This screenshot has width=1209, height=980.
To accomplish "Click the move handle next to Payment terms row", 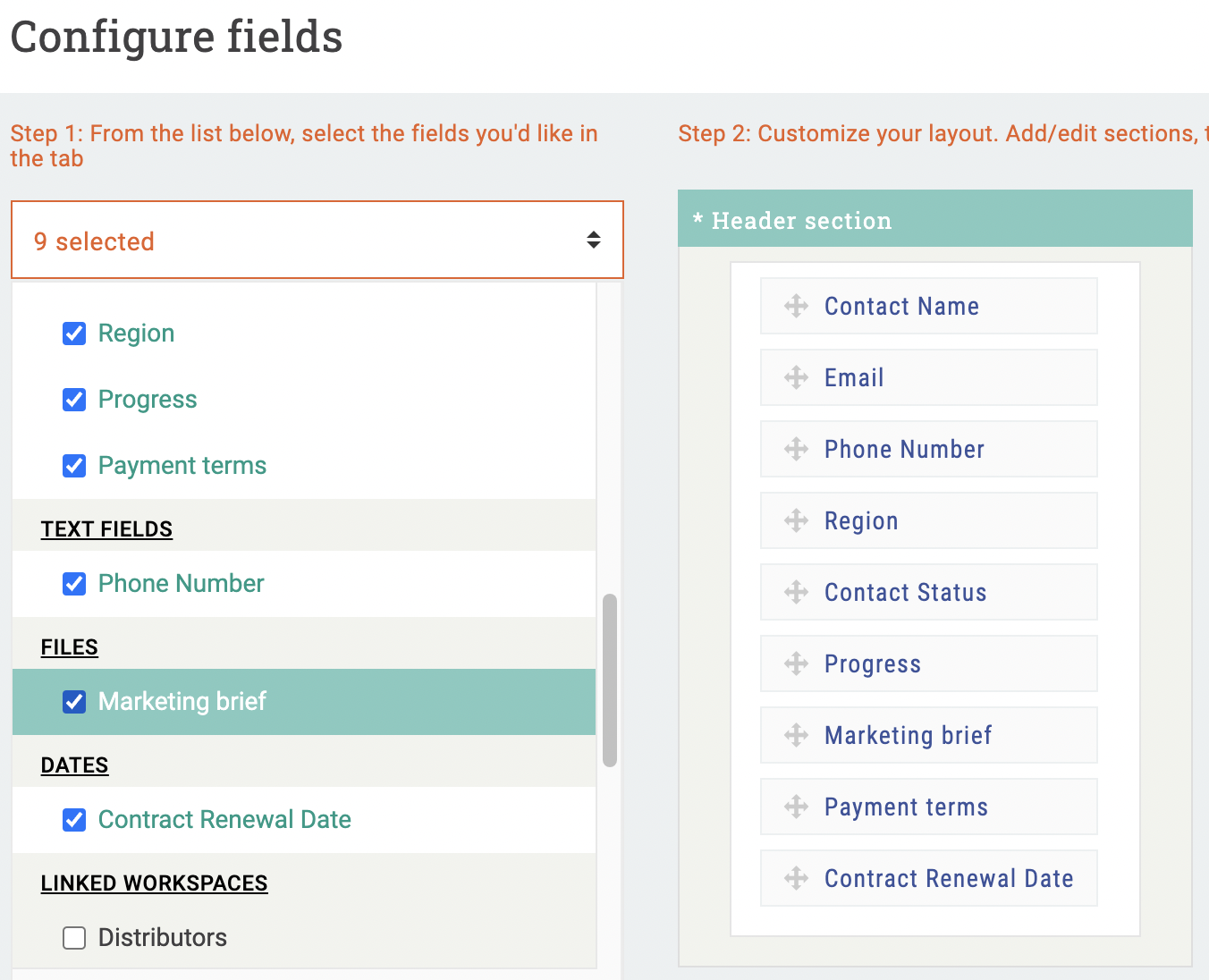I will pos(796,807).
